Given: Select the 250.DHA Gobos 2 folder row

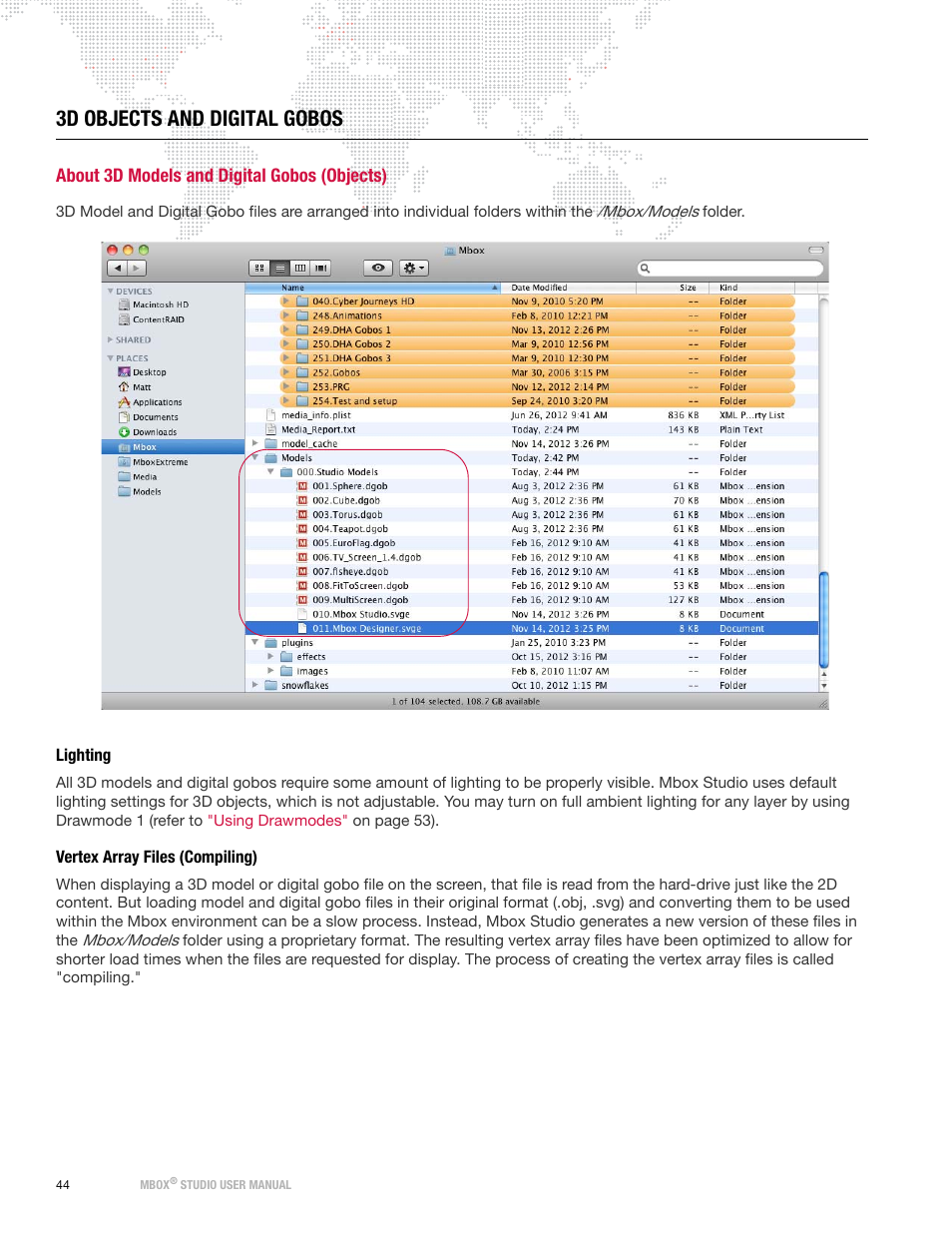Looking at the screenshot, I should (x=537, y=344).
